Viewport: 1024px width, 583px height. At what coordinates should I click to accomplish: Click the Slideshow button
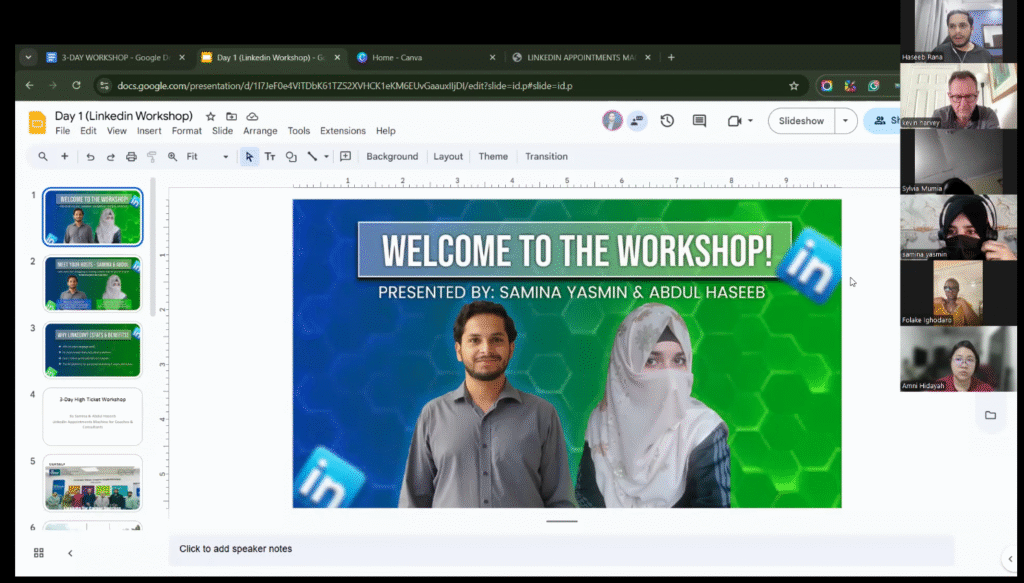801,121
